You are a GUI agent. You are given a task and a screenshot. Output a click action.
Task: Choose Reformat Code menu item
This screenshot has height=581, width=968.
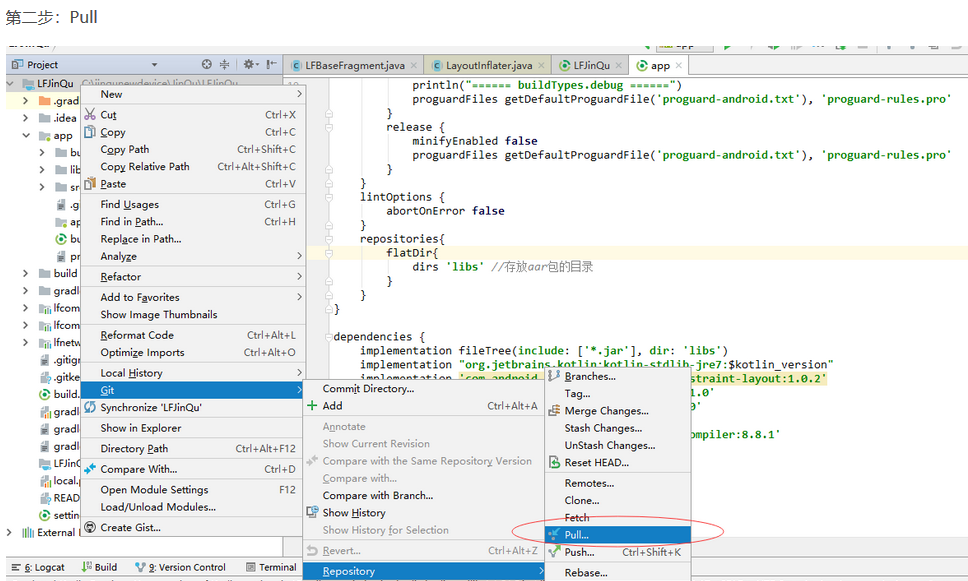193,335
